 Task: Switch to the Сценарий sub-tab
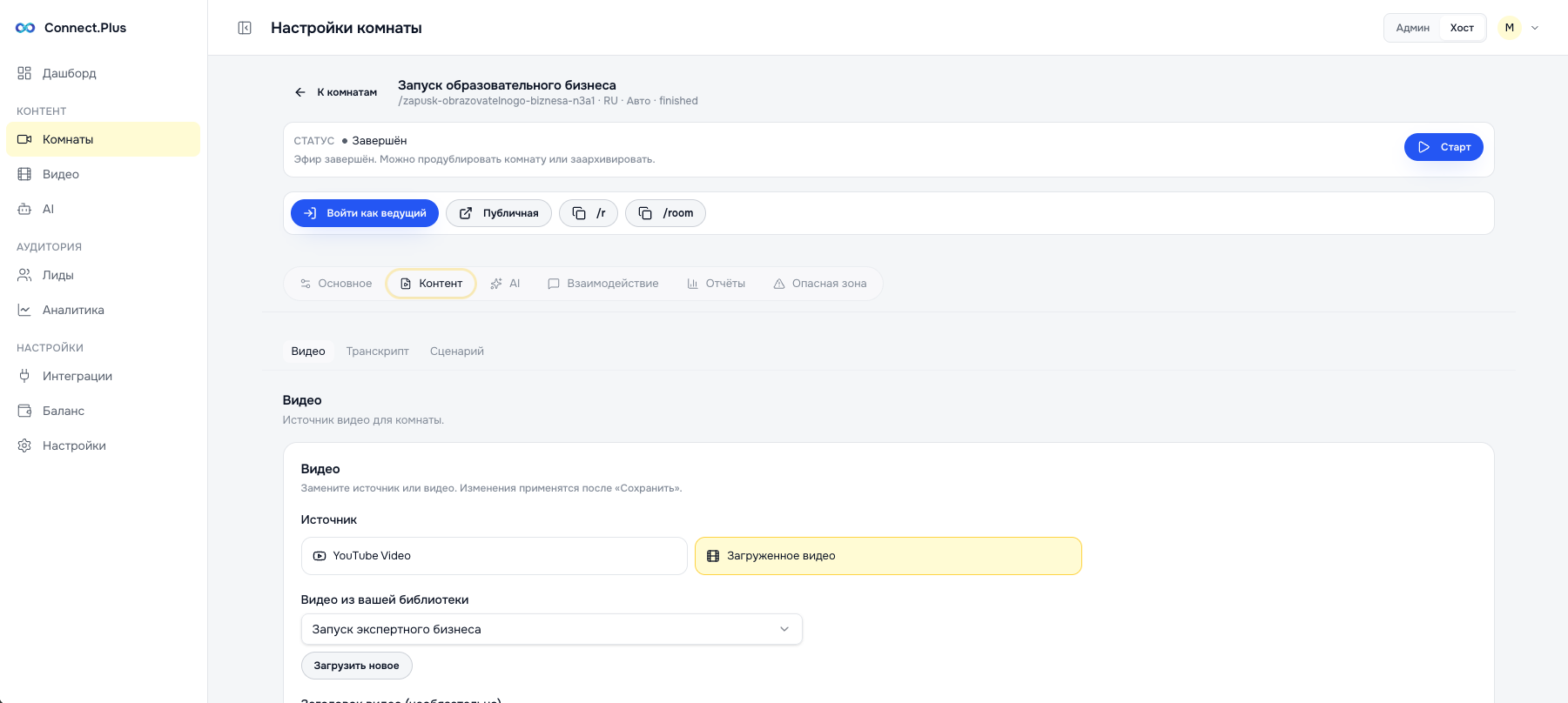coord(457,351)
